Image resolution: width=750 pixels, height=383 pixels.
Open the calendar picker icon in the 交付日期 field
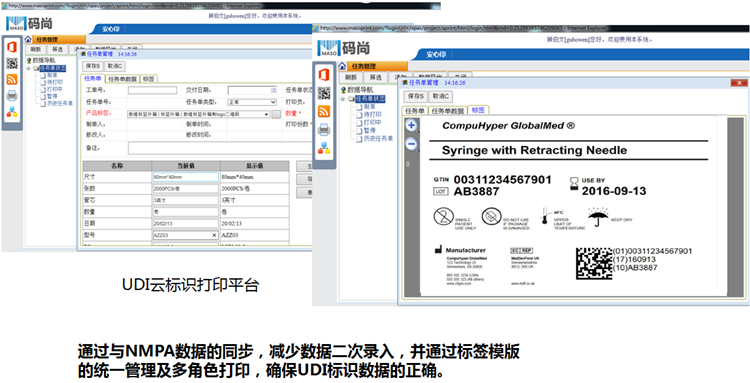[273, 90]
